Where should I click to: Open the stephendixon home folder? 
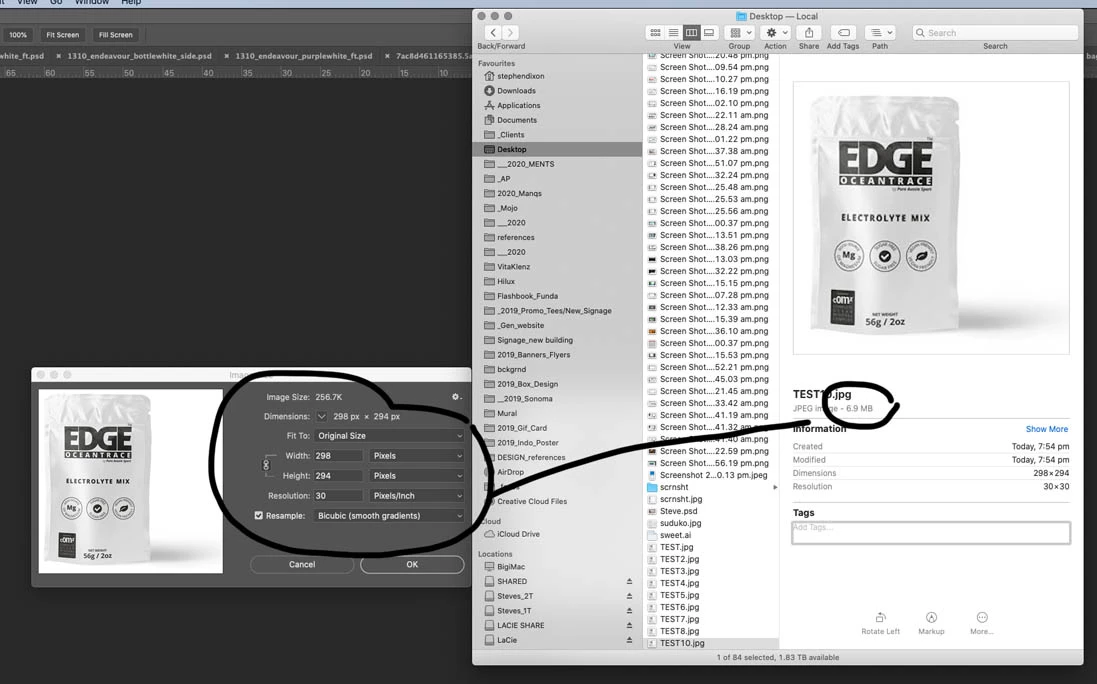tap(521, 76)
